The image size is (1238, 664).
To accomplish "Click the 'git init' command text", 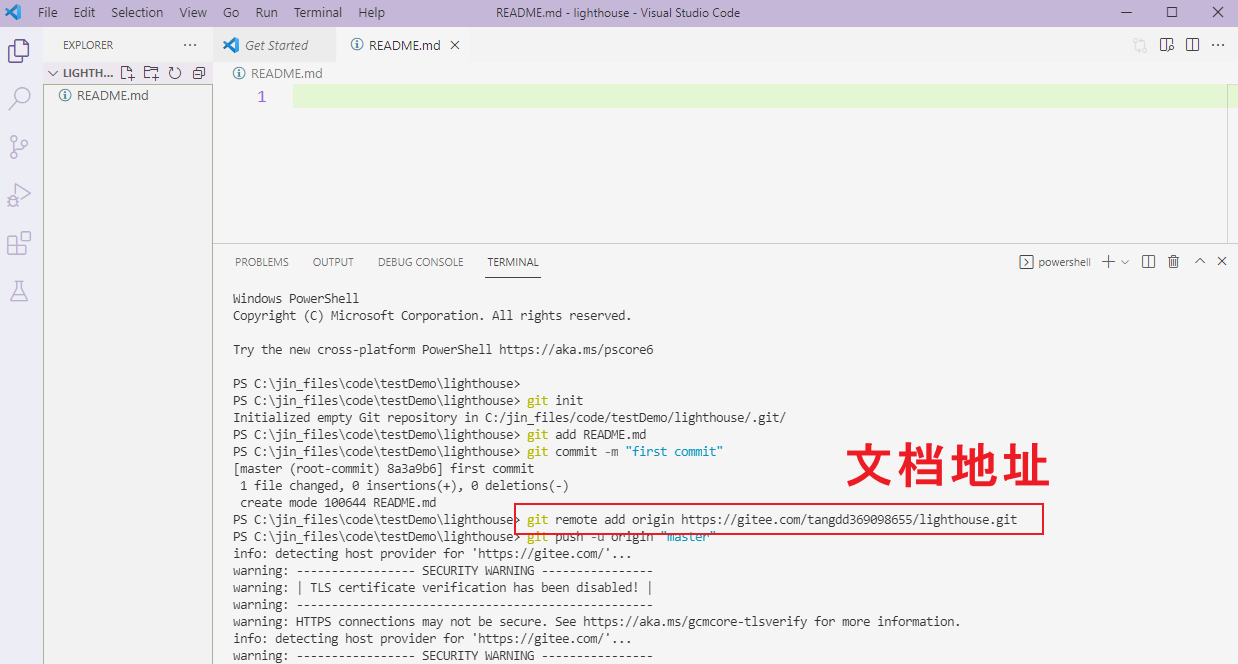I will click(555, 401).
